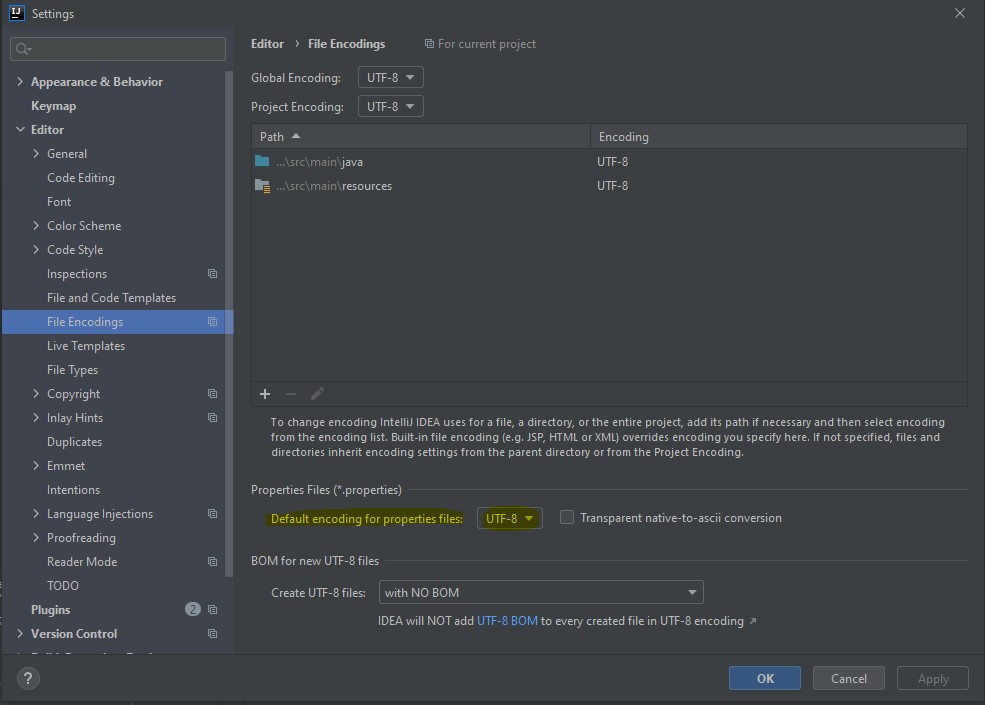This screenshot has height=705, width=985.
Task: Click the sidebar scrollbar
Action: coord(230,300)
